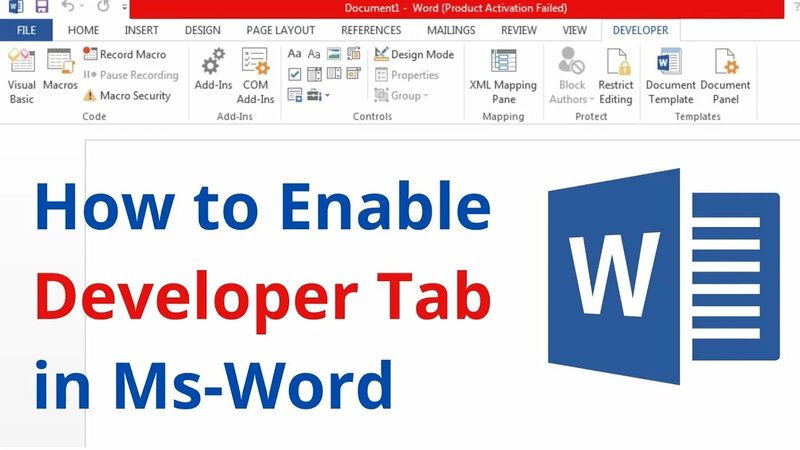The height and width of the screenshot is (450, 800).
Task: Insert Plain Text content control
Action: coord(314,54)
